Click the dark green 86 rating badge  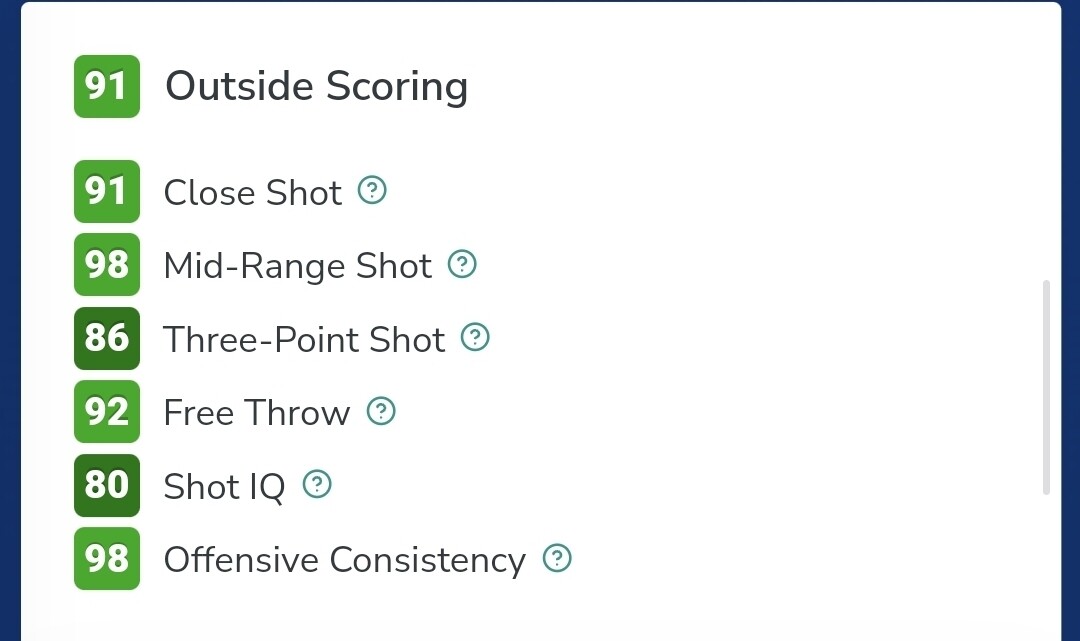point(107,338)
